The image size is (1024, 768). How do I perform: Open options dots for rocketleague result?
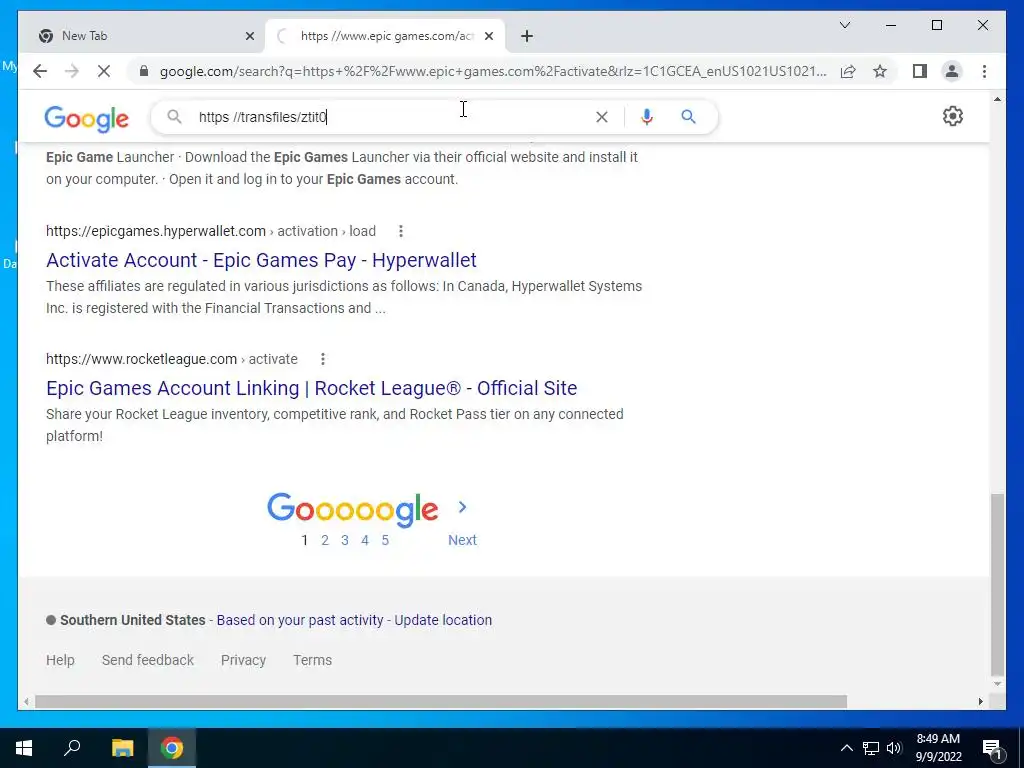pyautogui.click(x=323, y=359)
